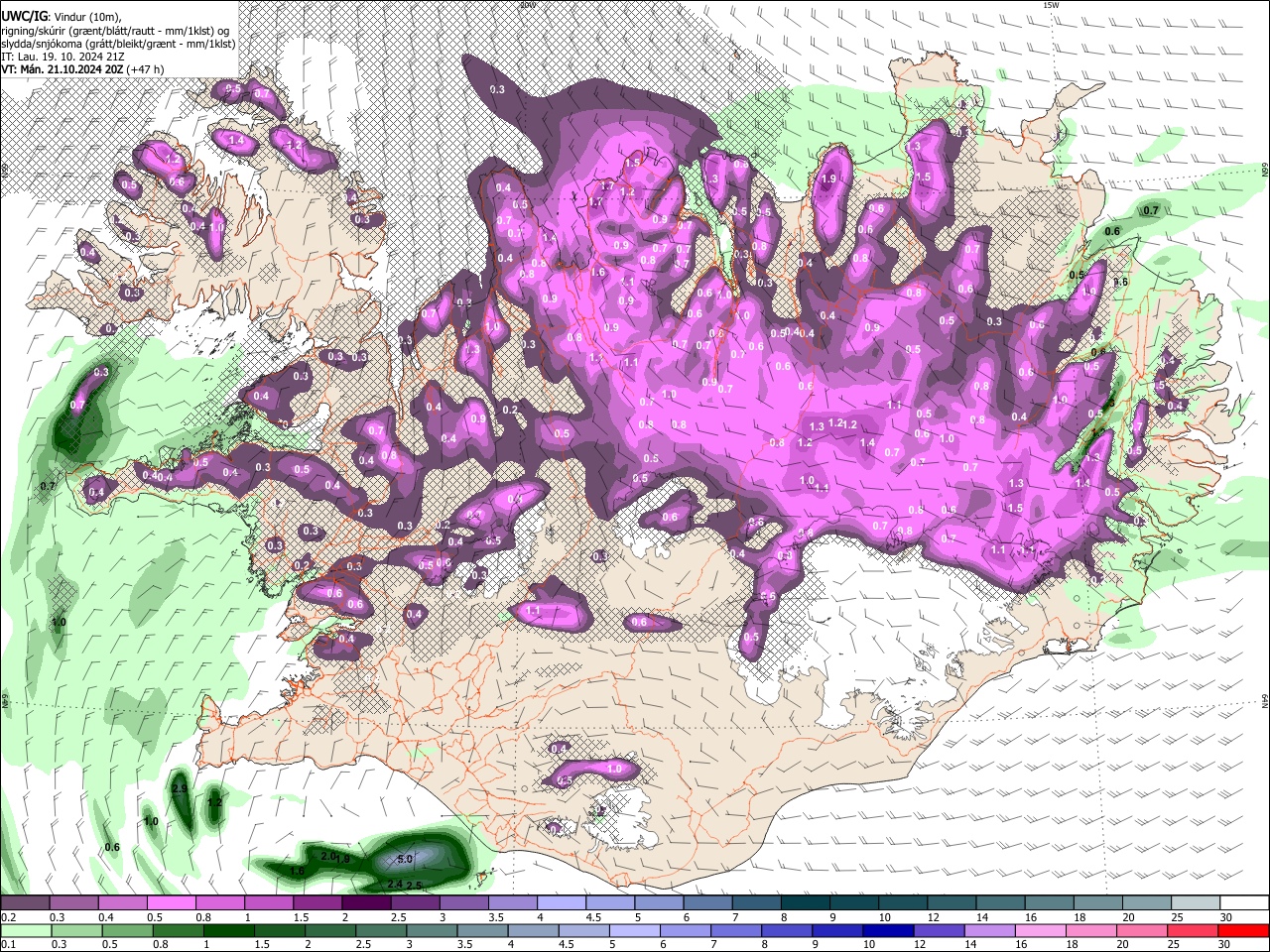Pick the crimson 25 swatch in the bottom legend row
Image resolution: width=1270 pixels, height=952 pixels.
click(x=1194, y=931)
